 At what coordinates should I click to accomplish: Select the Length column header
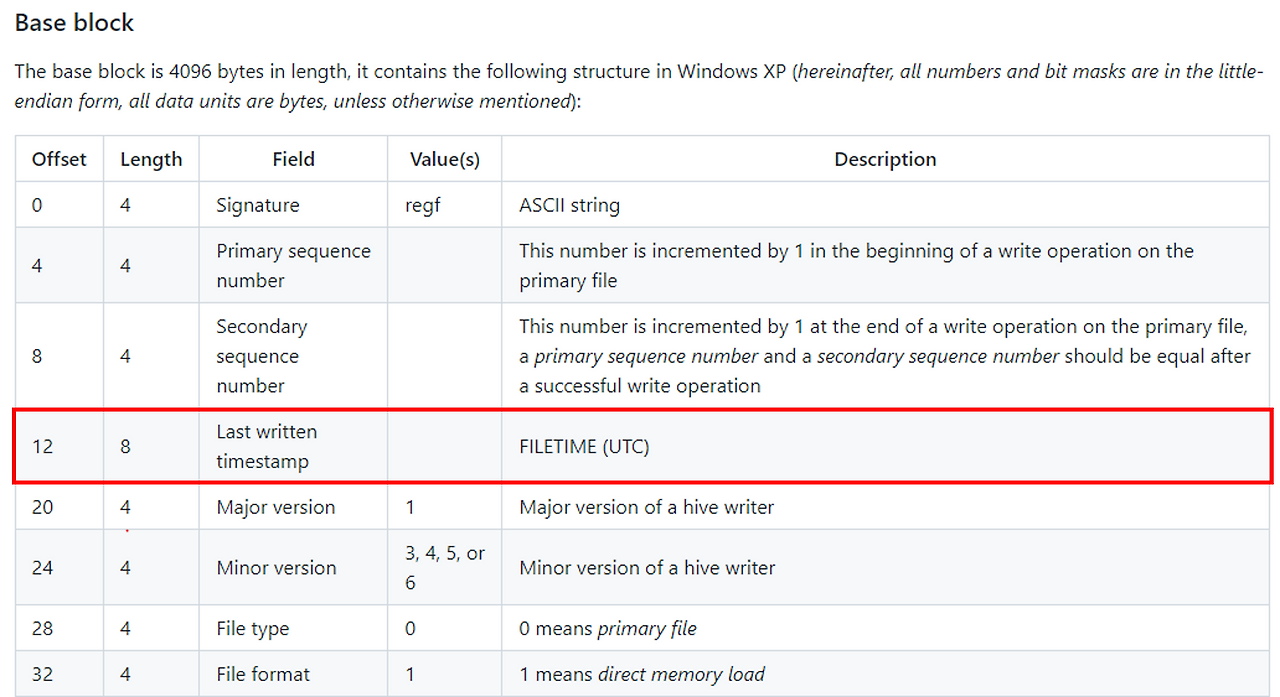[x=151, y=159]
